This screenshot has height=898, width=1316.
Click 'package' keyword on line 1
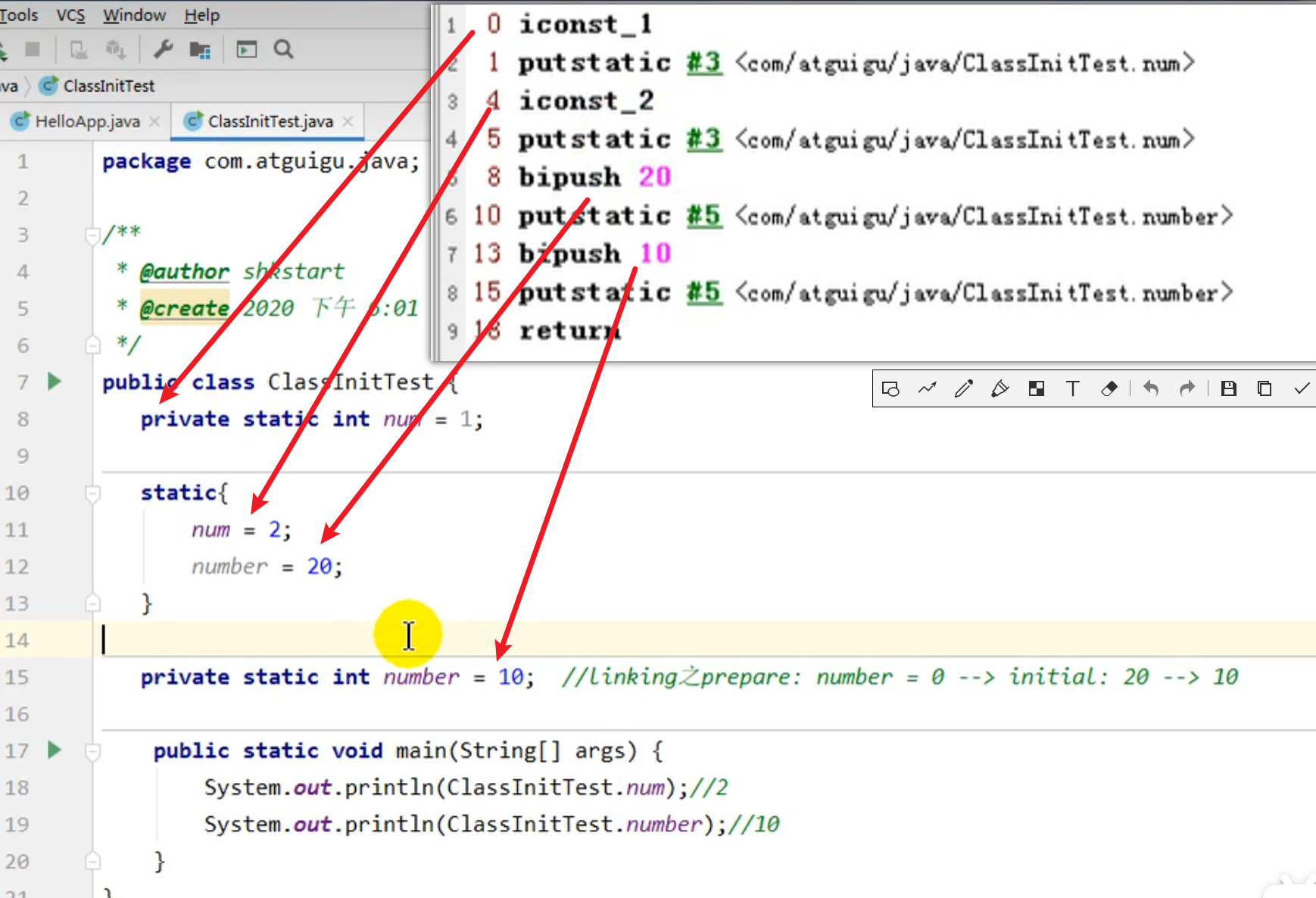147,162
